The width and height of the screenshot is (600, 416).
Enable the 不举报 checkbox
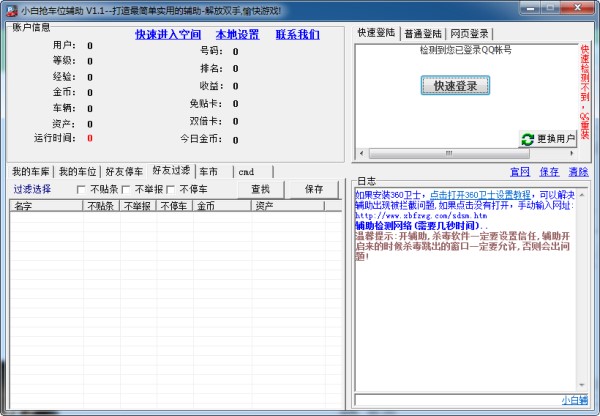126,189
